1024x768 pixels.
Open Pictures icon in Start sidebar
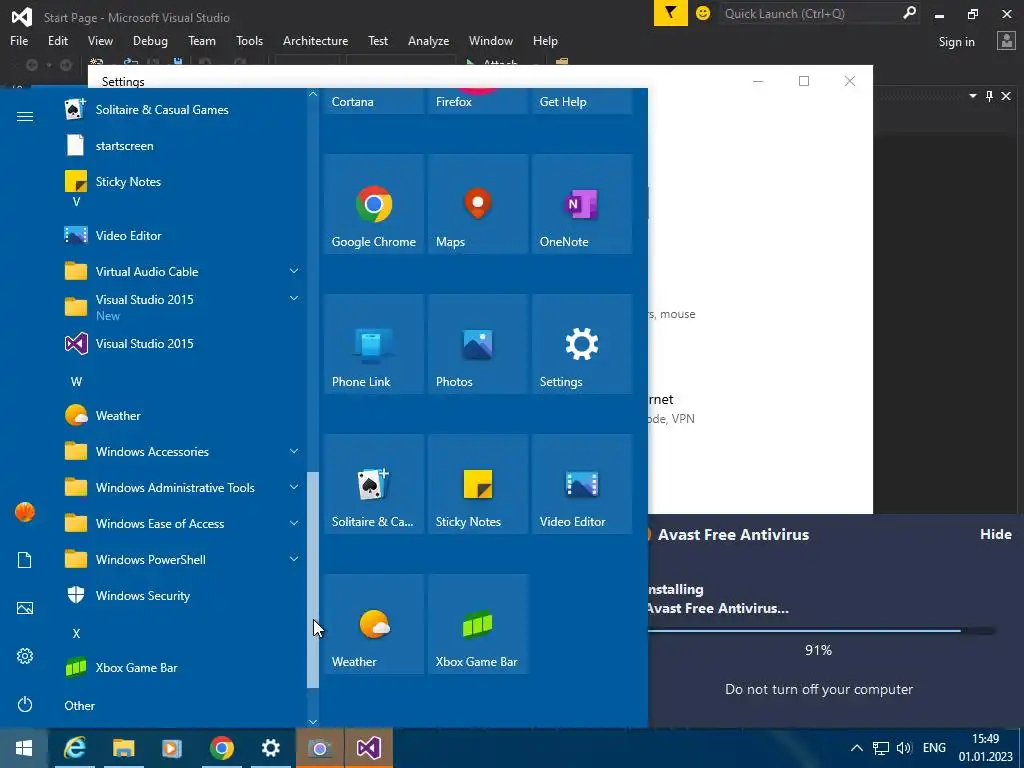tap(25, 608)
